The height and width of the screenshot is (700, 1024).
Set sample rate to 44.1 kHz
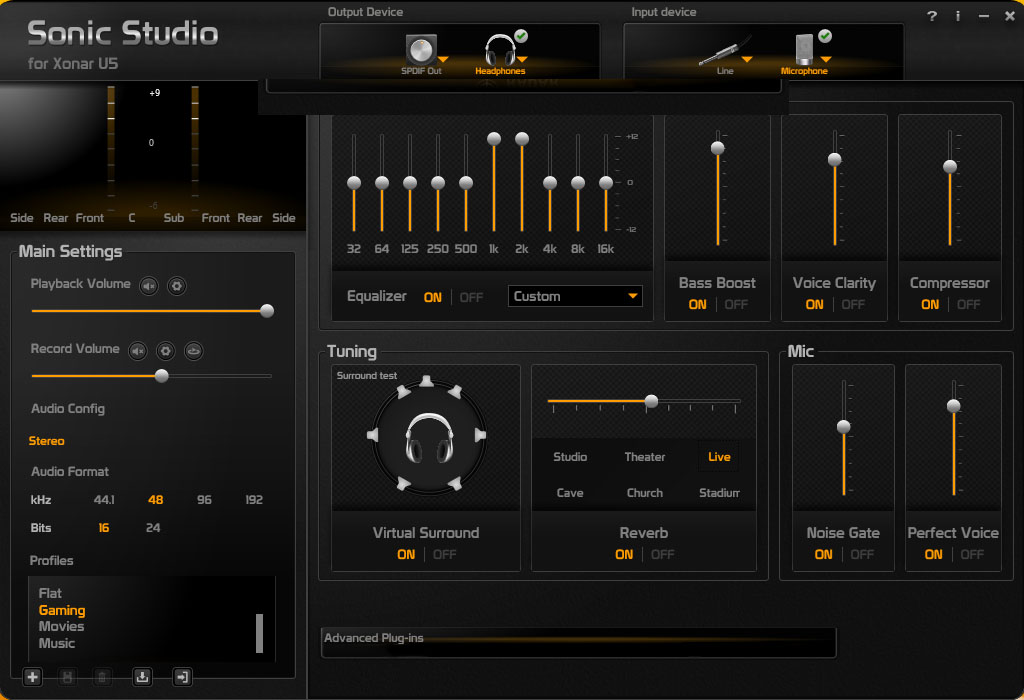[104, 500]
